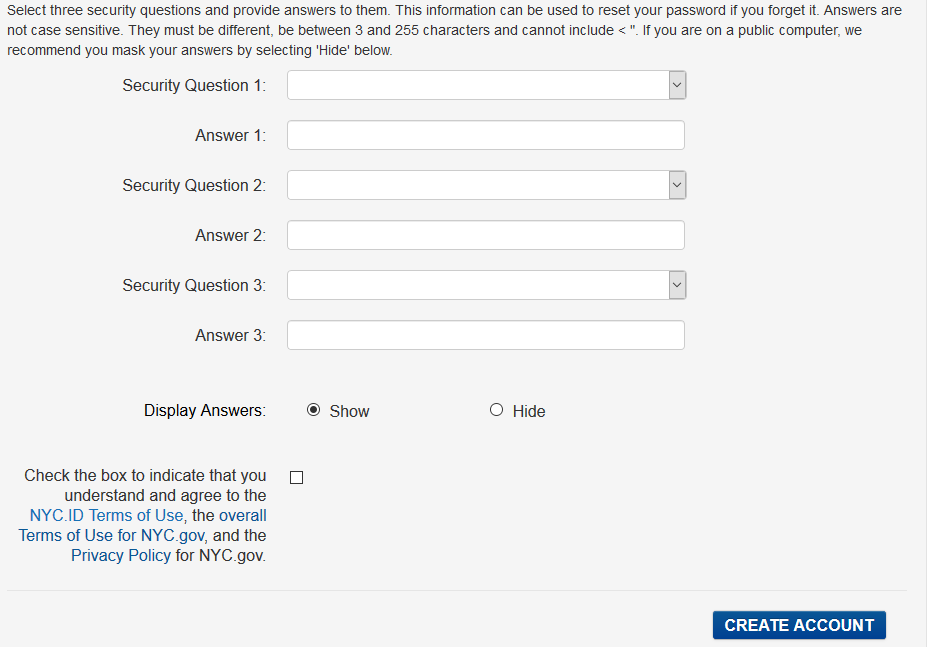Screen dimensions: 942x647
Task: Choose the Hide radio button
Action: click(x=496, y=410)
